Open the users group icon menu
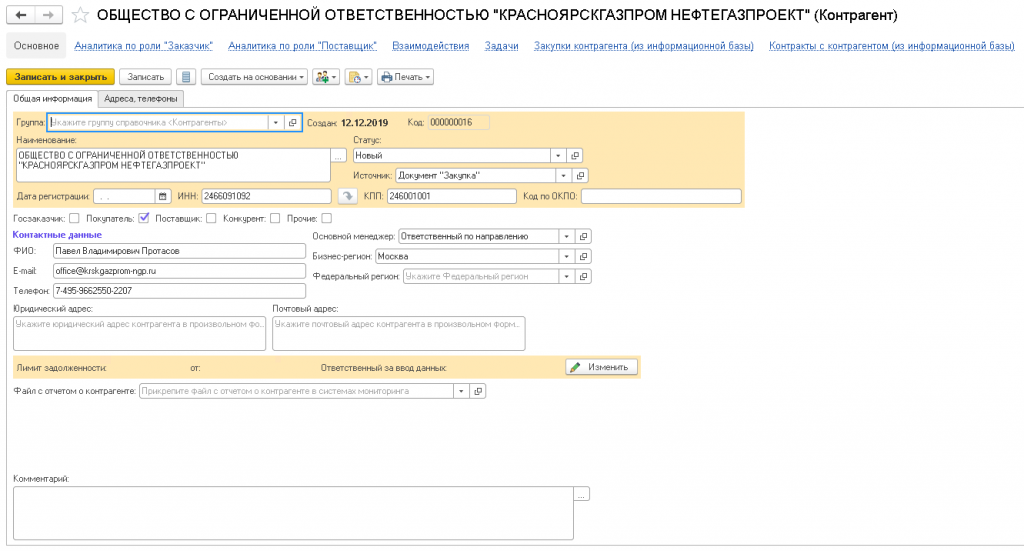The height and width of the screenshot is (551, 1024). 326,77
